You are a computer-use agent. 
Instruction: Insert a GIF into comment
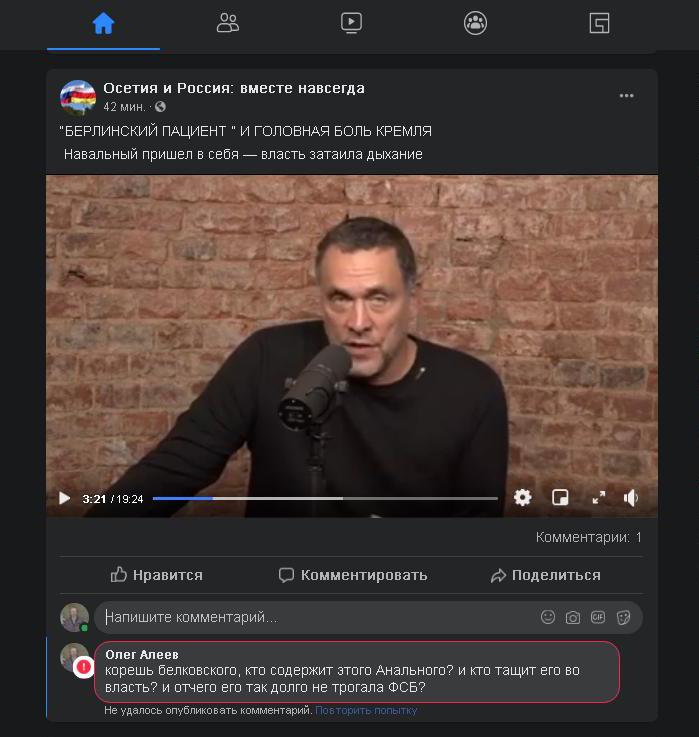point(597,617)
